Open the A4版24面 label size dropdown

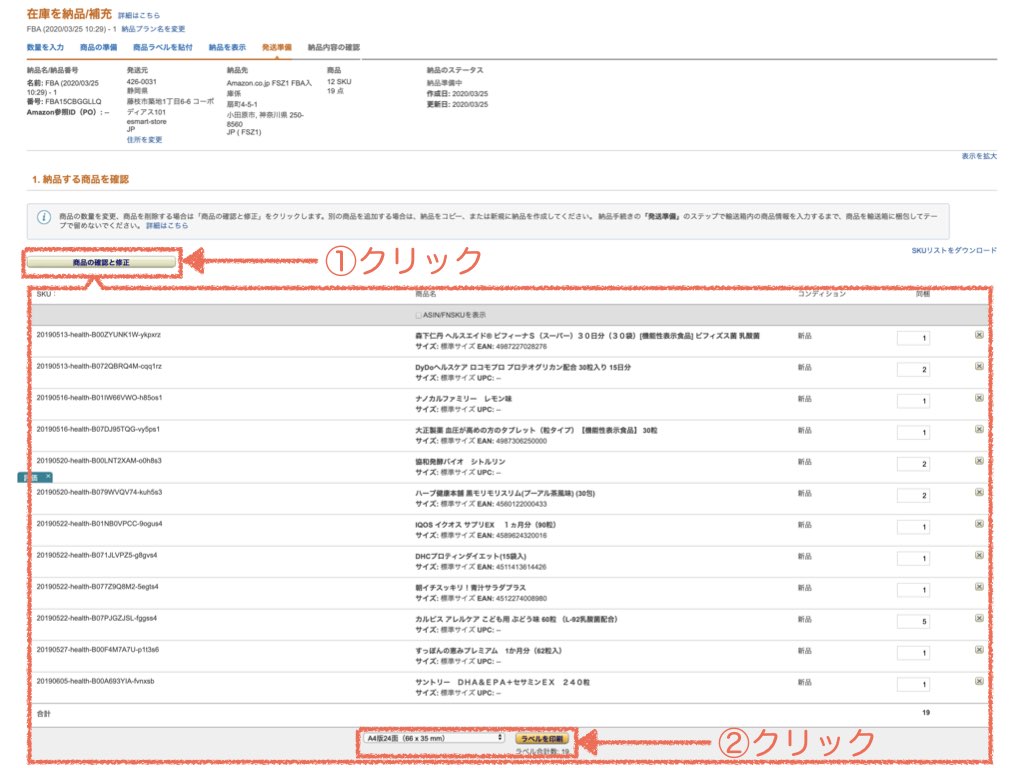[x=434, y=738]
